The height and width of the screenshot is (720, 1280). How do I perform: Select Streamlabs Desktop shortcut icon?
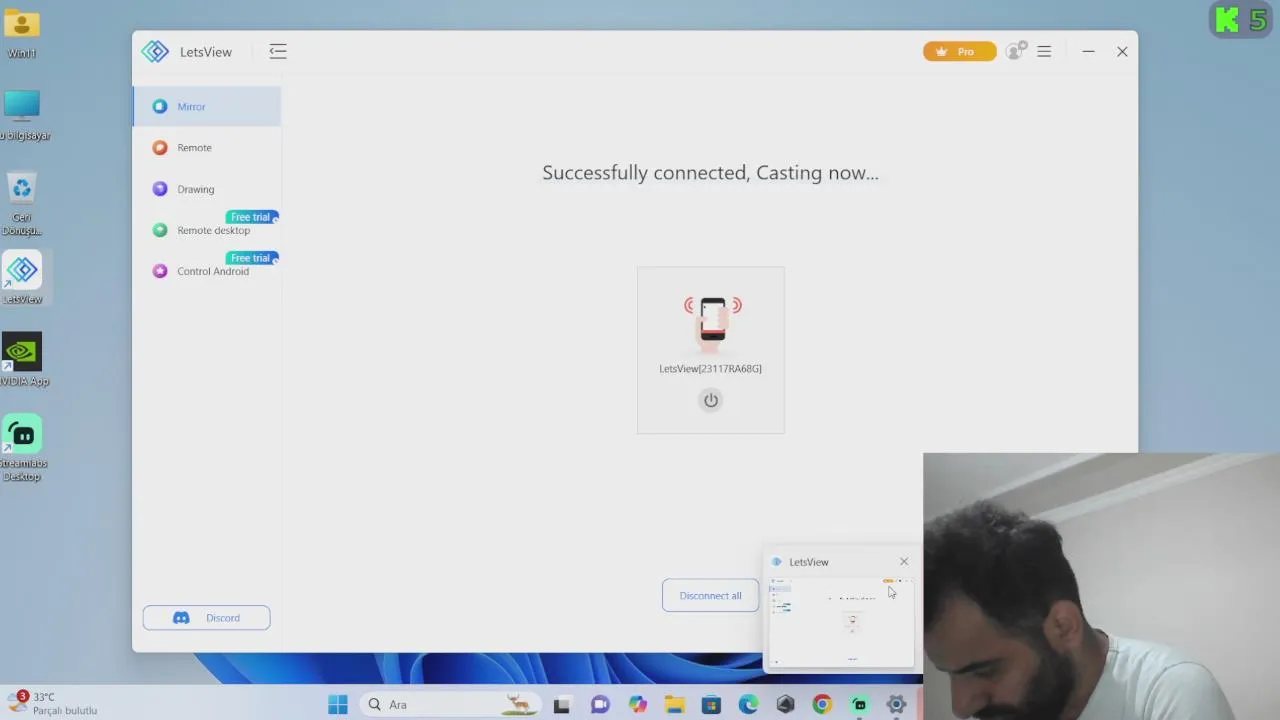click(x=22, y=448)
